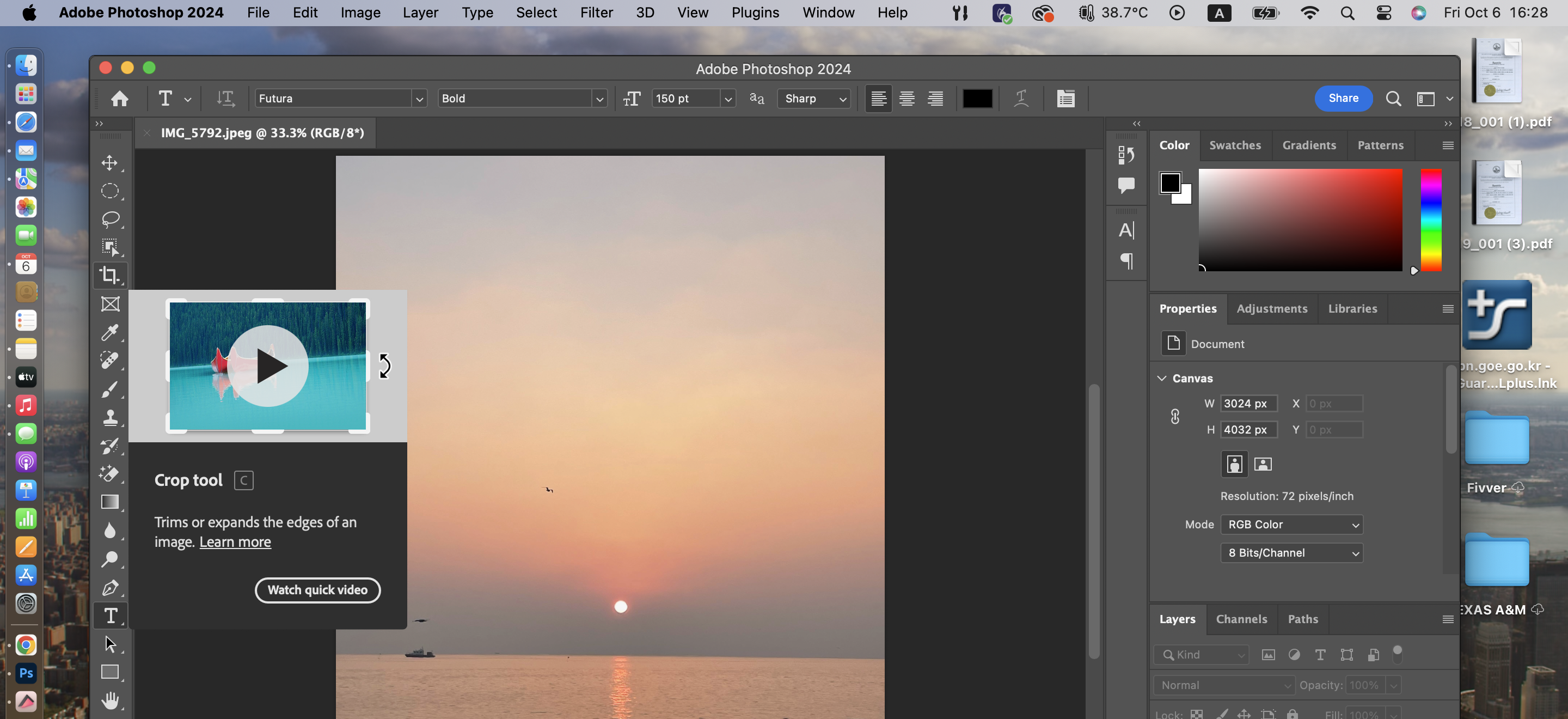Select the Move tool

point(109,162)
